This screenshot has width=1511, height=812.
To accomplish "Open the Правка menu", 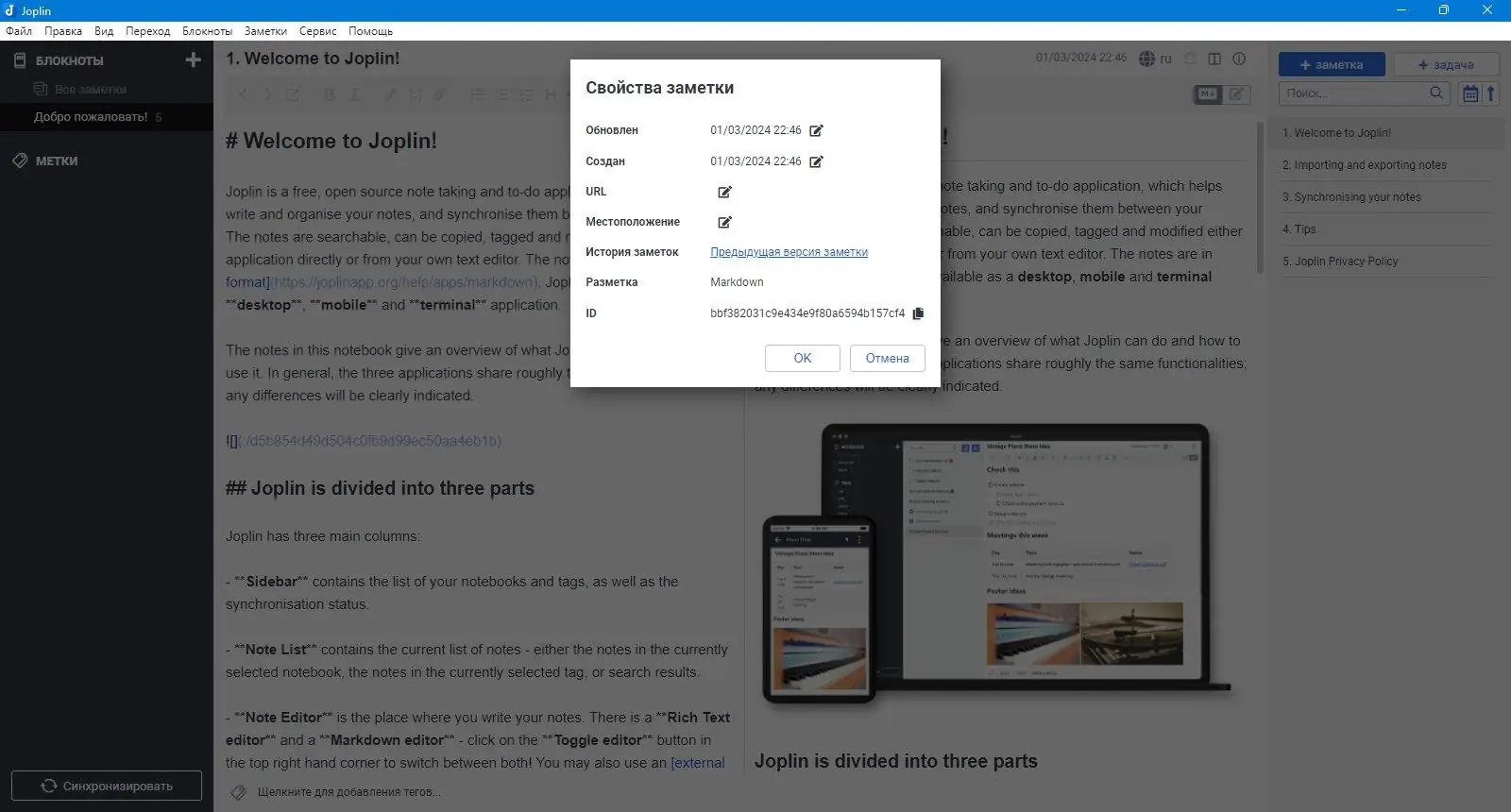I will 63,31.
